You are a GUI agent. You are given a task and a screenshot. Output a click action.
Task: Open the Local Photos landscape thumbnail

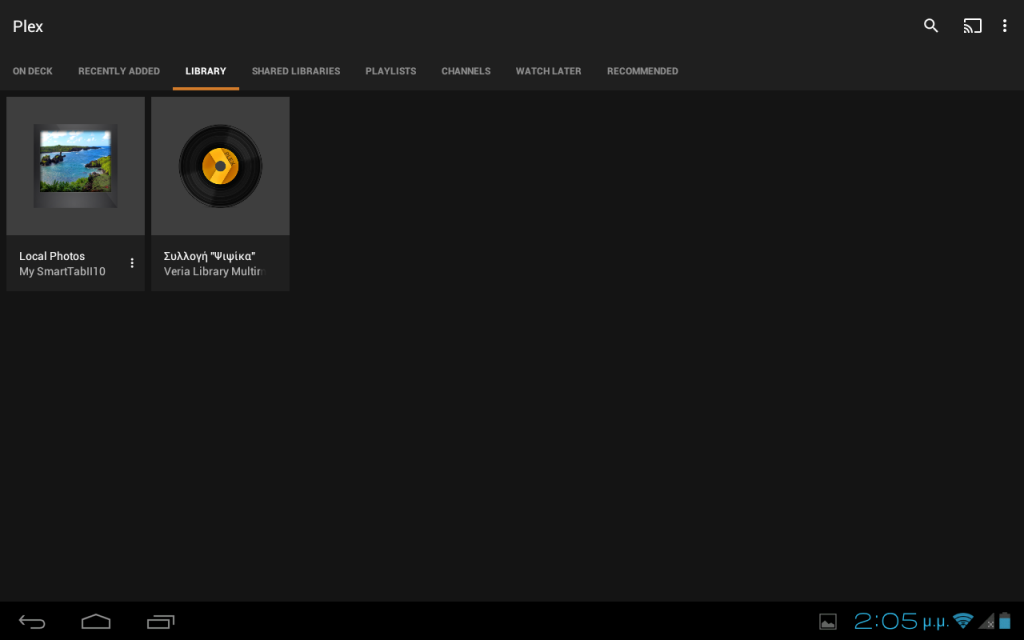pyautogui.click(x=76, y=165)
